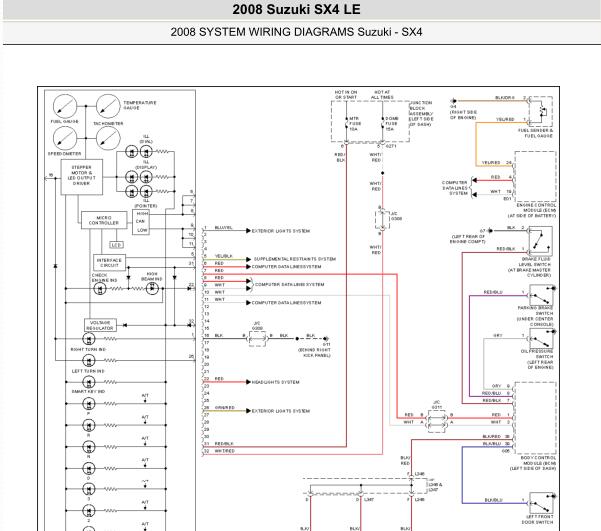Screen dimensions: 601x531
Task: Click the speedometer dial symbol
Action: coord(65,138)
